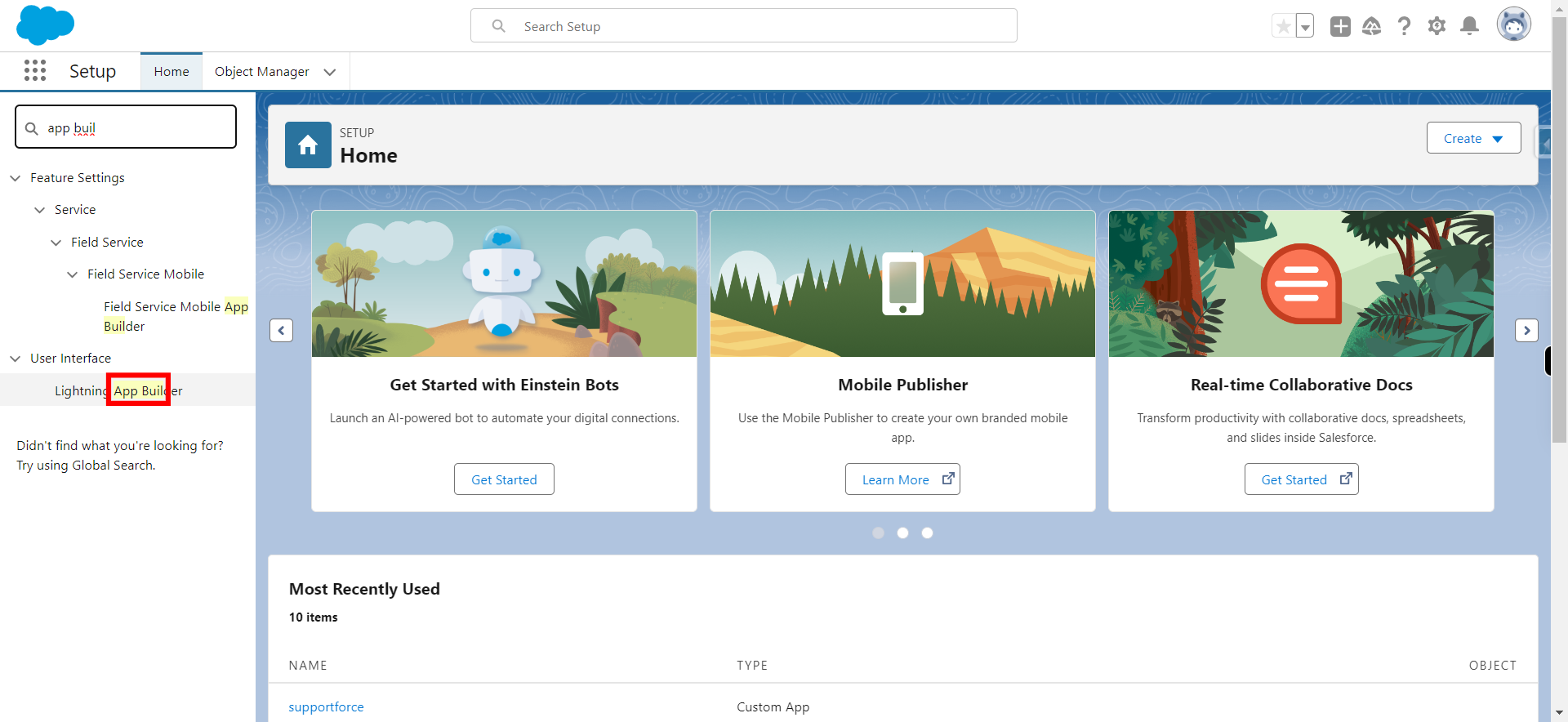The image size is (1568, 722).
Task: Collapse the User Interface tree node
Action: (x=16, y=359)
